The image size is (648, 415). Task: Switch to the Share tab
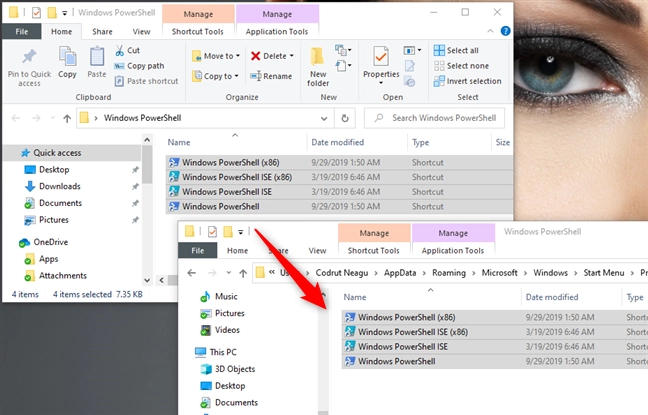point(102,31)
